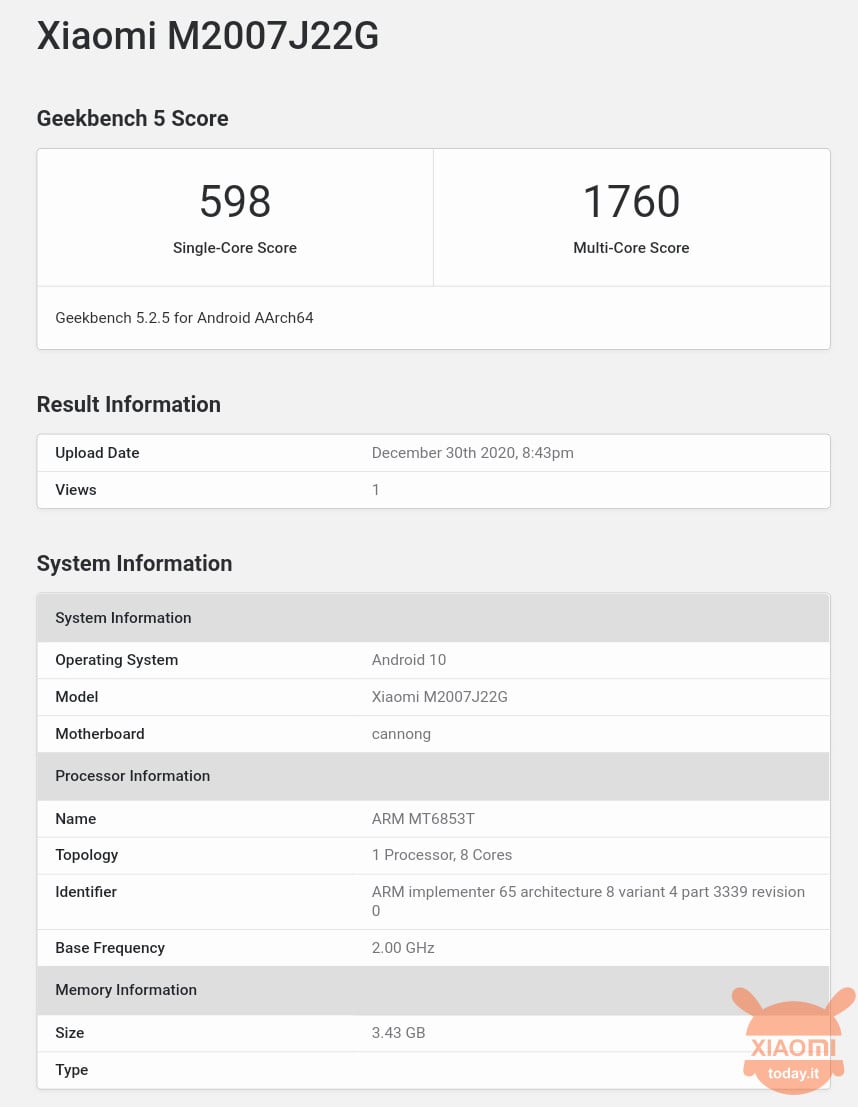Select the Xiaomi M2007J22G page title

(x=208, y=35)
